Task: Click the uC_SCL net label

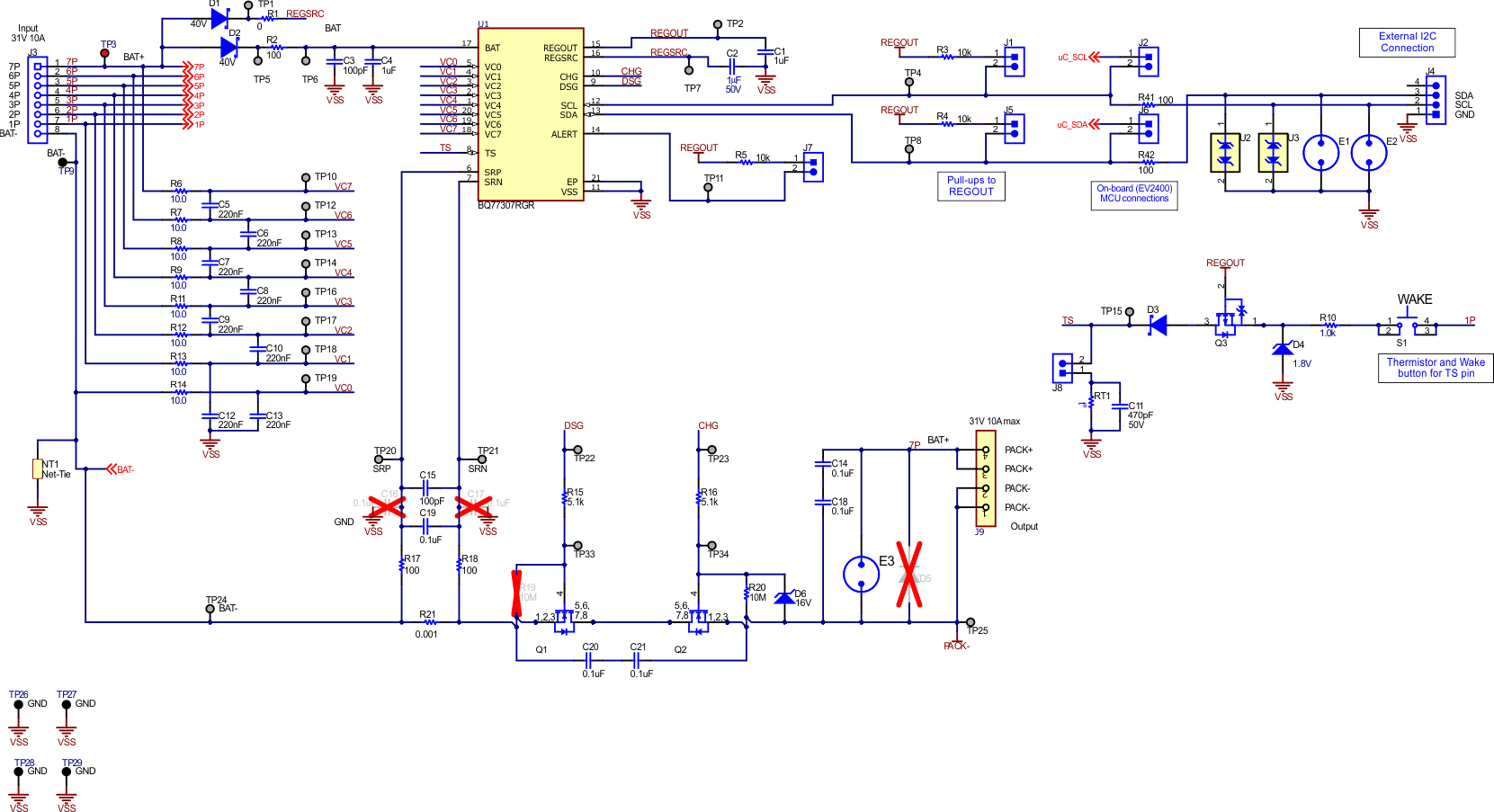Action: 1072,57
